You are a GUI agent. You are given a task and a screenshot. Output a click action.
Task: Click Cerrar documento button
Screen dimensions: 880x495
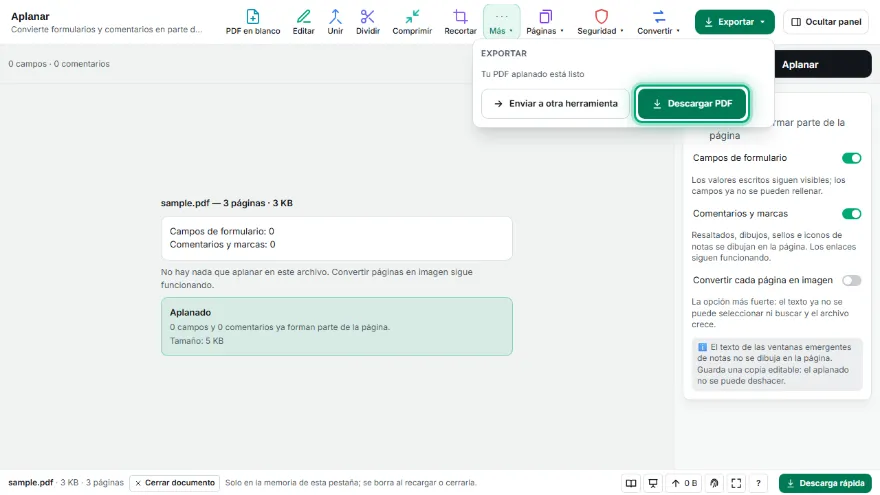point(175,483)
